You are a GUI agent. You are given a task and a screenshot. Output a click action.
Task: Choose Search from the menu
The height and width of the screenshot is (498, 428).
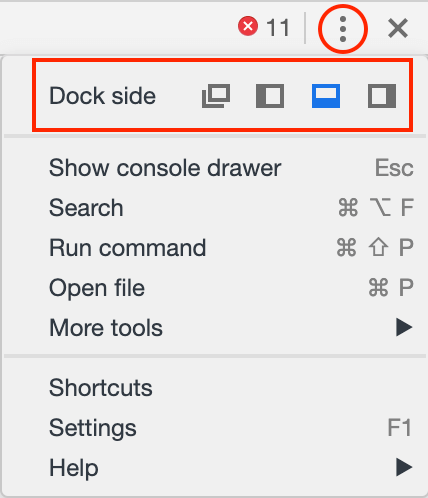(215, 208)
